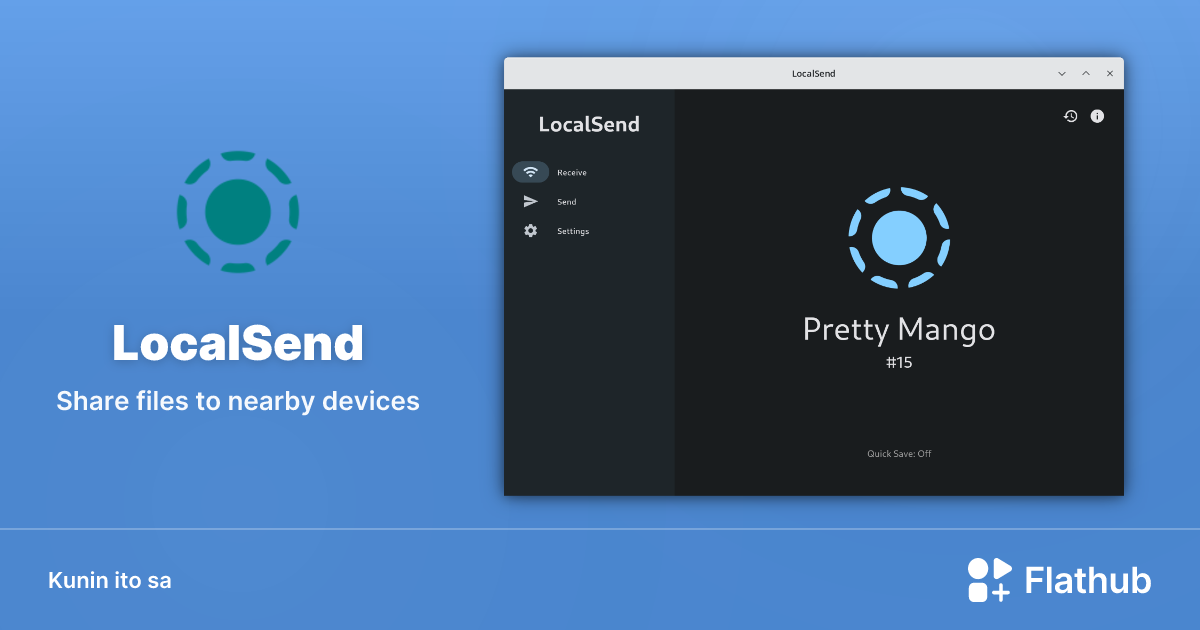Open the received files history icon

1070,116
